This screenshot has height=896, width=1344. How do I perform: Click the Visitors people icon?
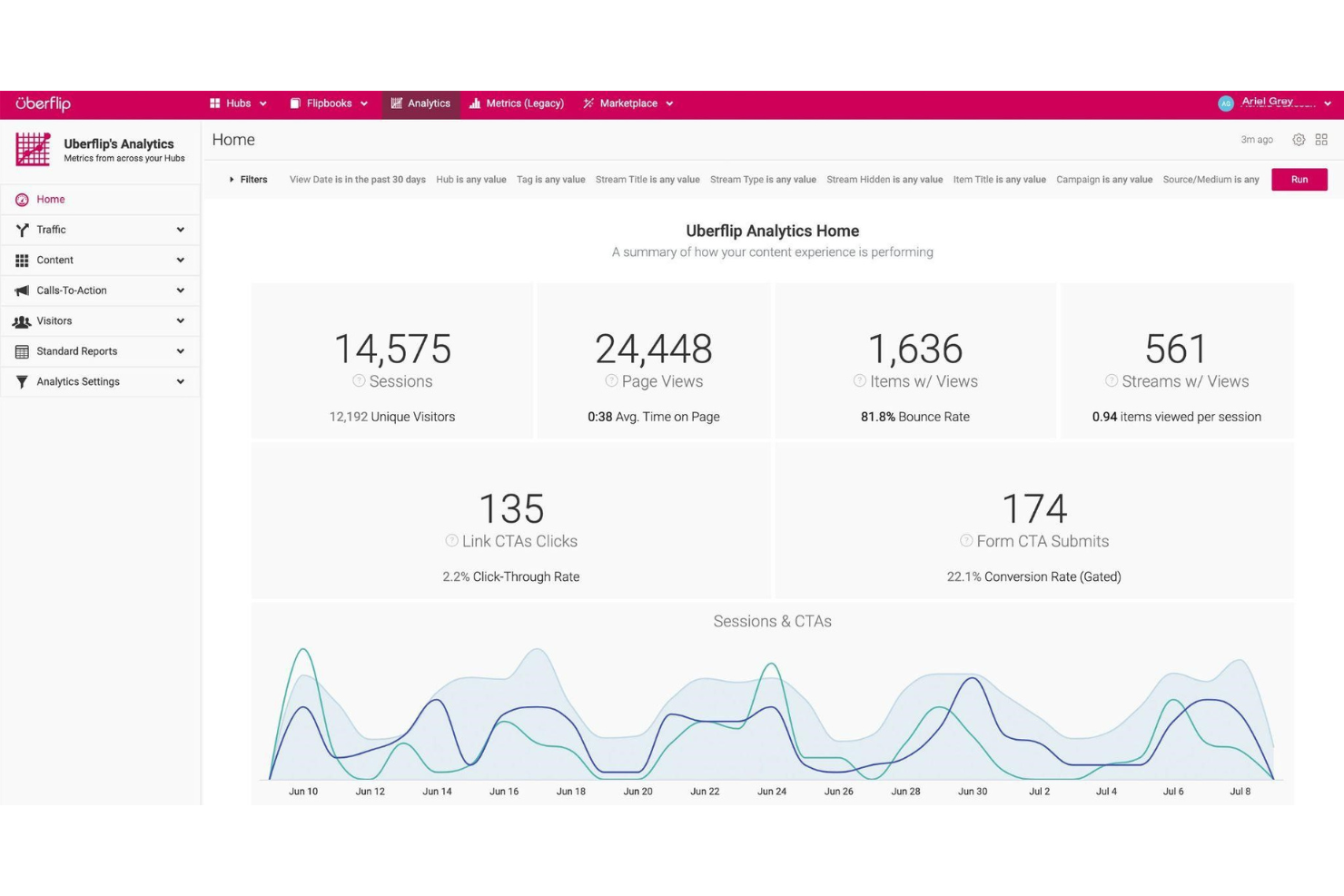pos(22,321)
